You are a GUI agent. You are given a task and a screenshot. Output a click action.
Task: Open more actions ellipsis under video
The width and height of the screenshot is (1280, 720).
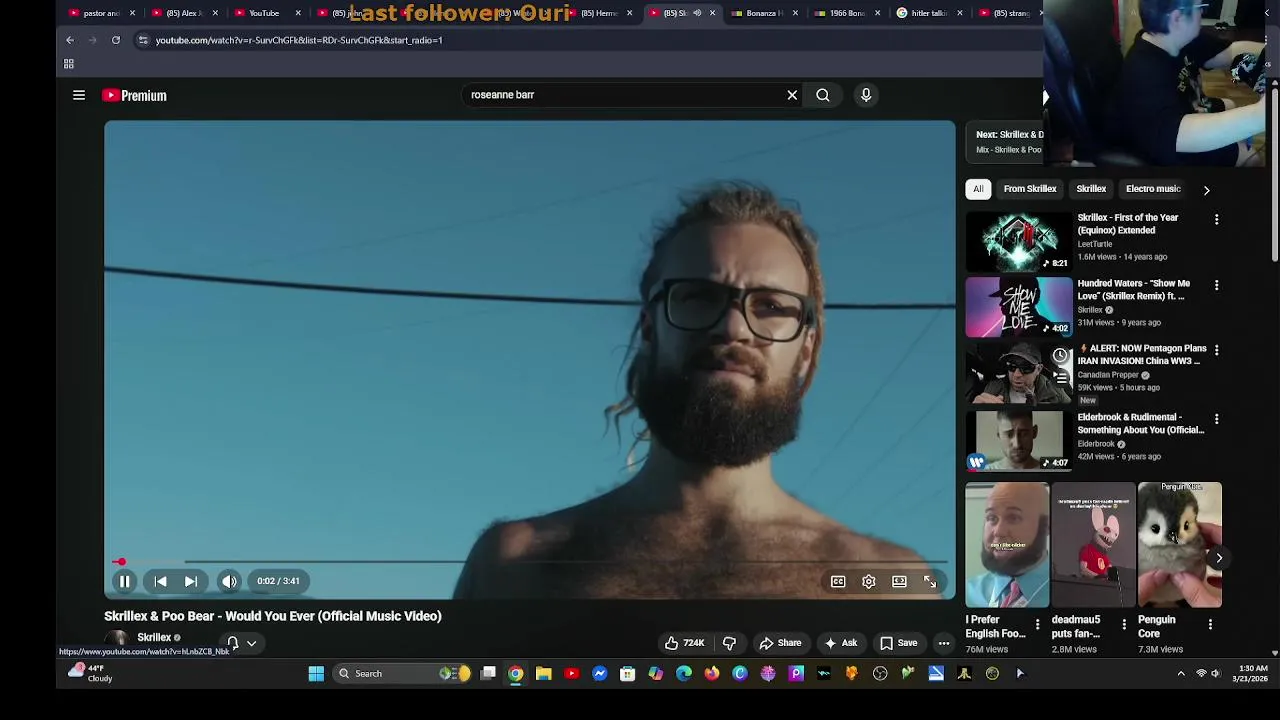pyautogui.click(x=944, y=643)
